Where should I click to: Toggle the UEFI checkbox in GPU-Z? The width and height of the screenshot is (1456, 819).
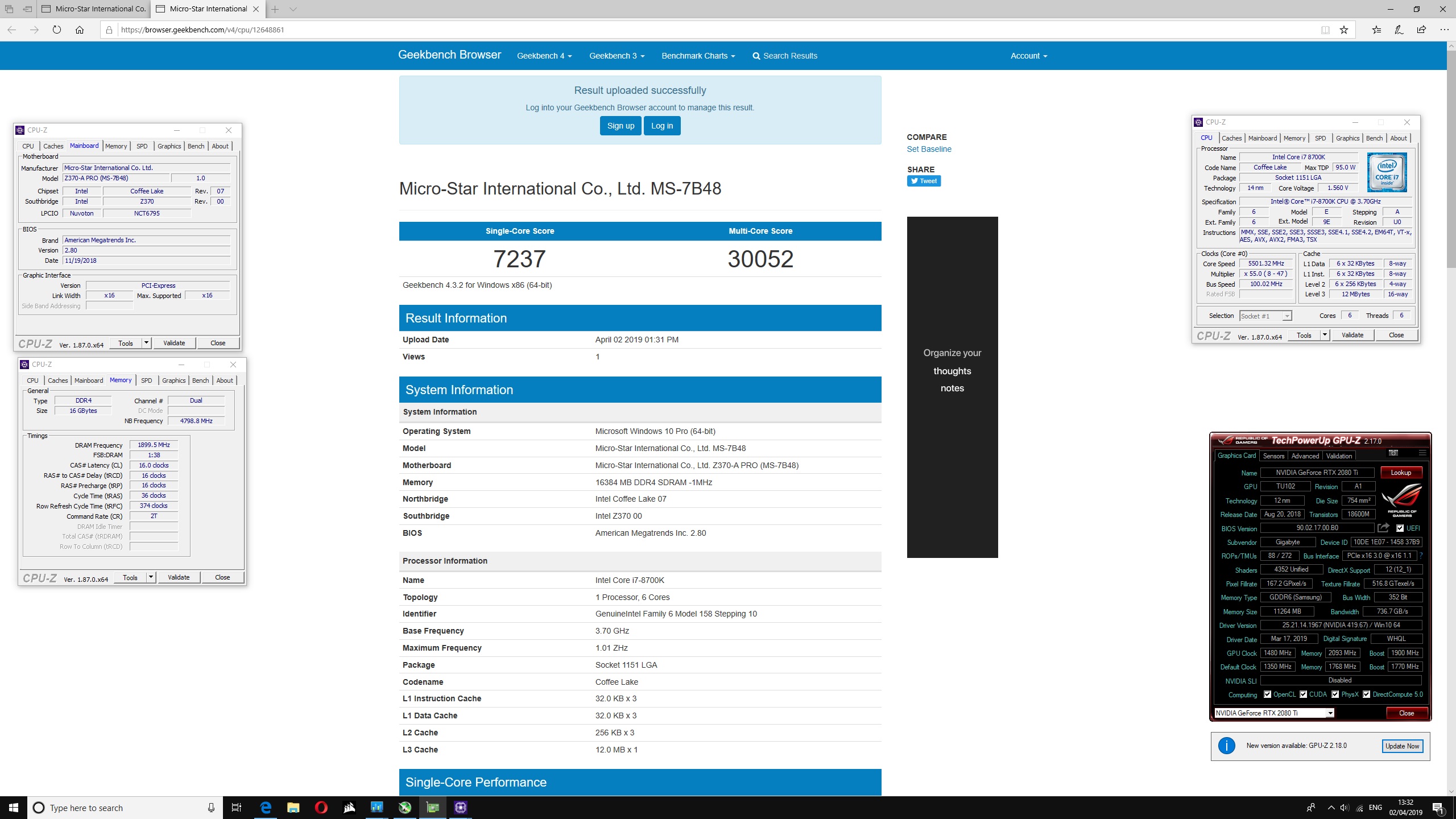coord(1400,528)
